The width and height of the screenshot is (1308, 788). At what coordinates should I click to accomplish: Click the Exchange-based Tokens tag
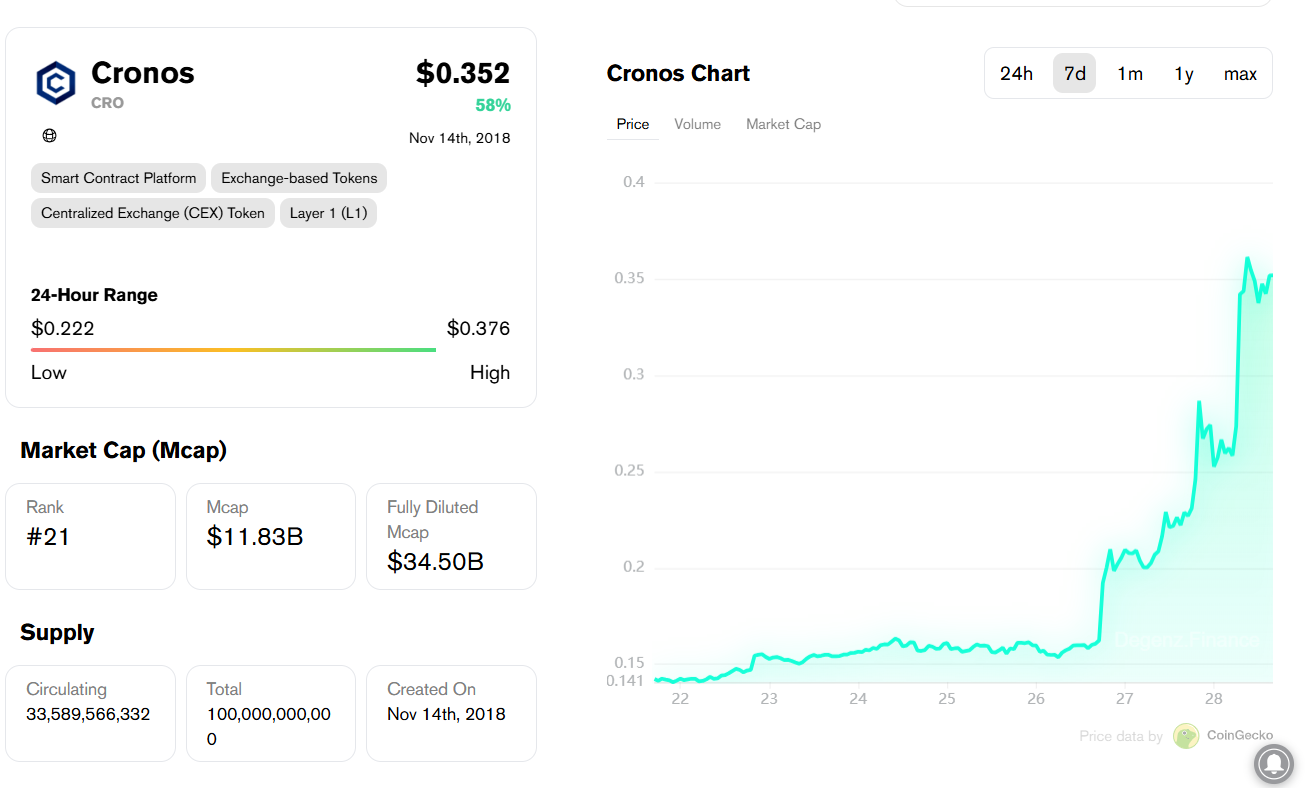[x=299, y=178]
